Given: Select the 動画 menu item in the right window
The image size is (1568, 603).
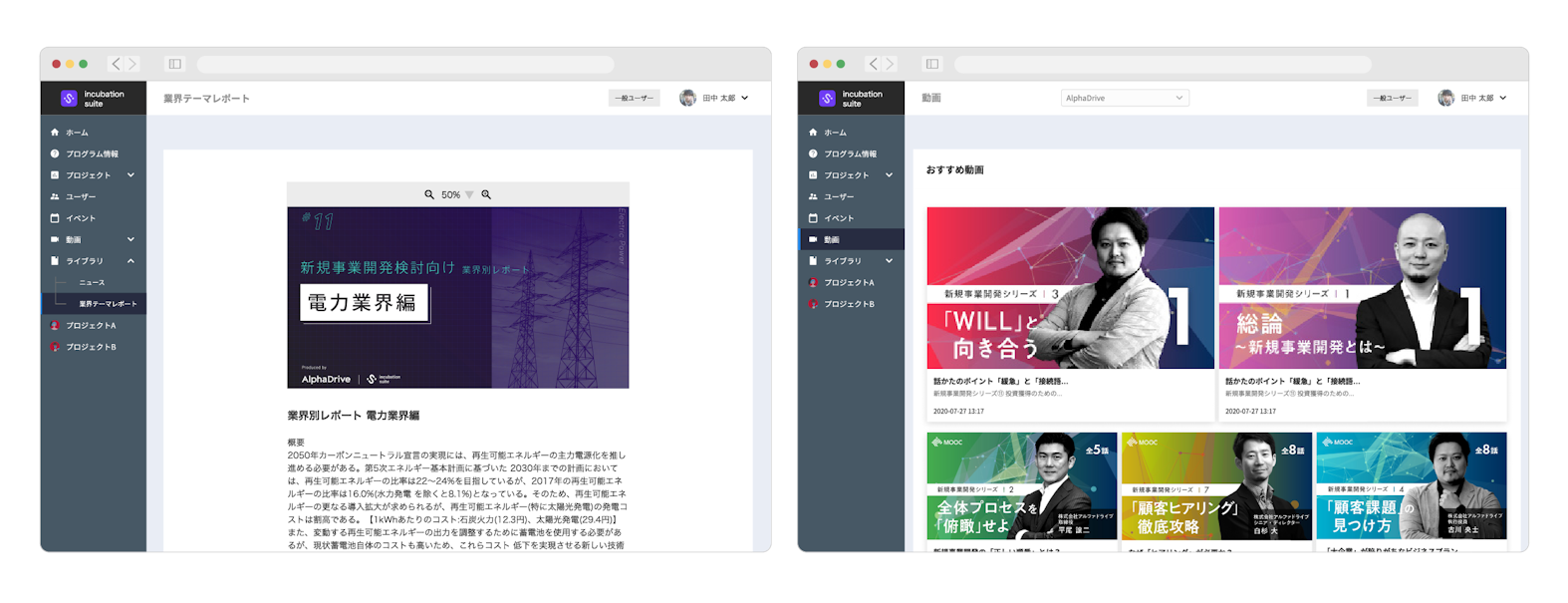Looking at the screenshot, I should 853,239.
